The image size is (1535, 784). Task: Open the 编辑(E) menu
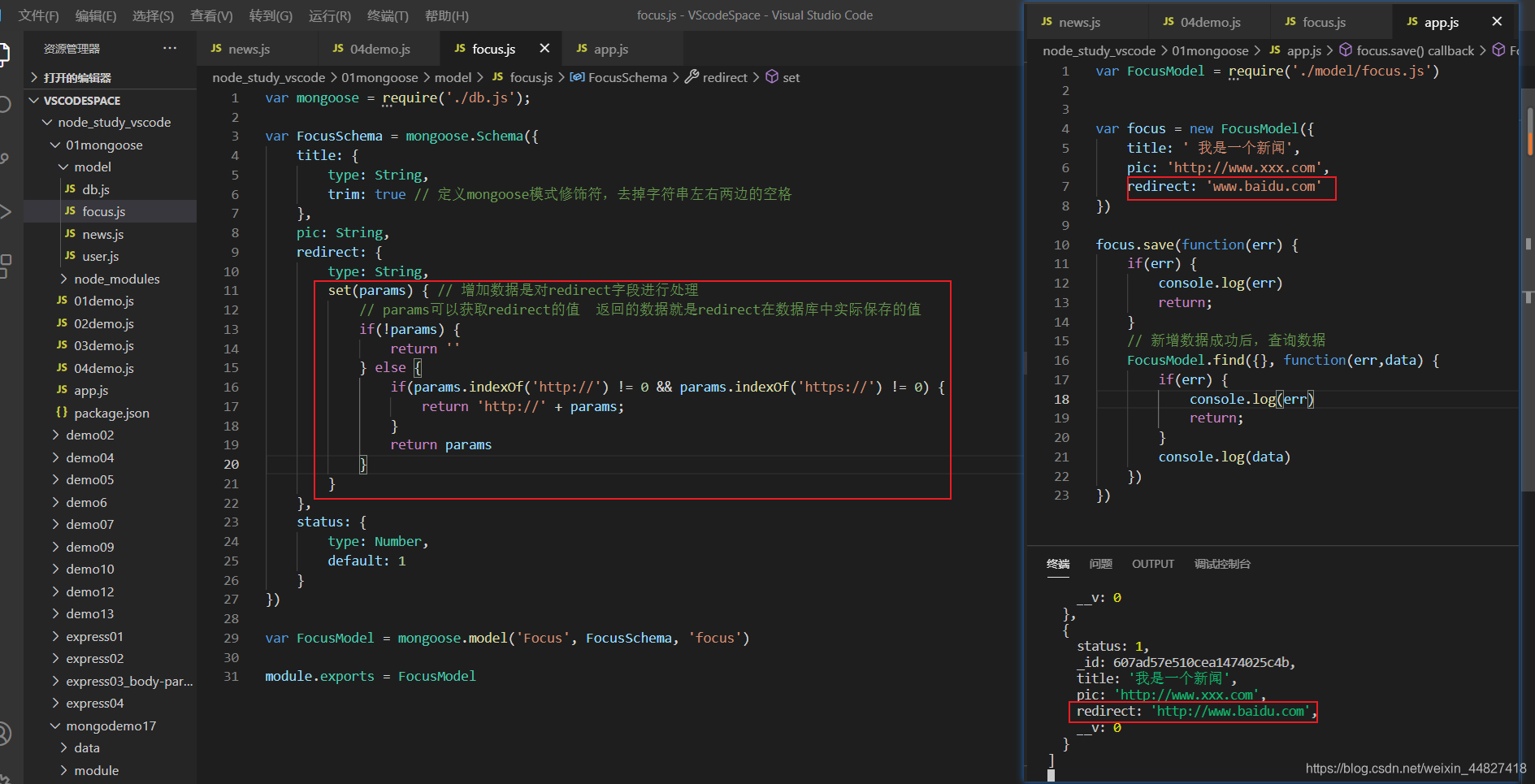[96, 15]
